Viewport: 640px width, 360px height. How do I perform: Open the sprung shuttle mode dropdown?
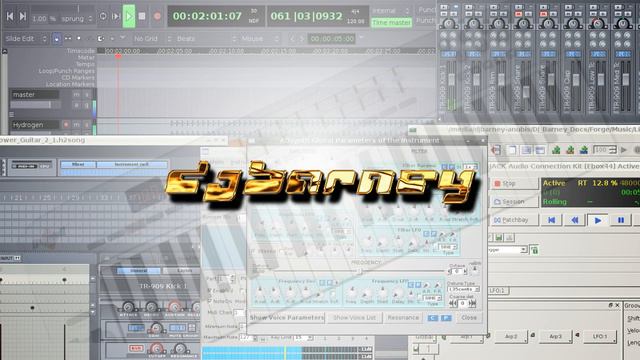point(77,19)
